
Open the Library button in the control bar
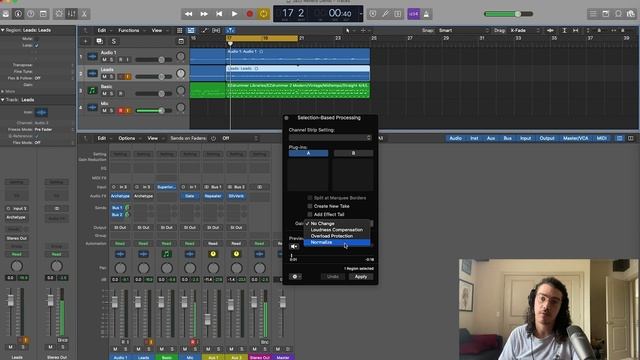(x=6, y=14)
